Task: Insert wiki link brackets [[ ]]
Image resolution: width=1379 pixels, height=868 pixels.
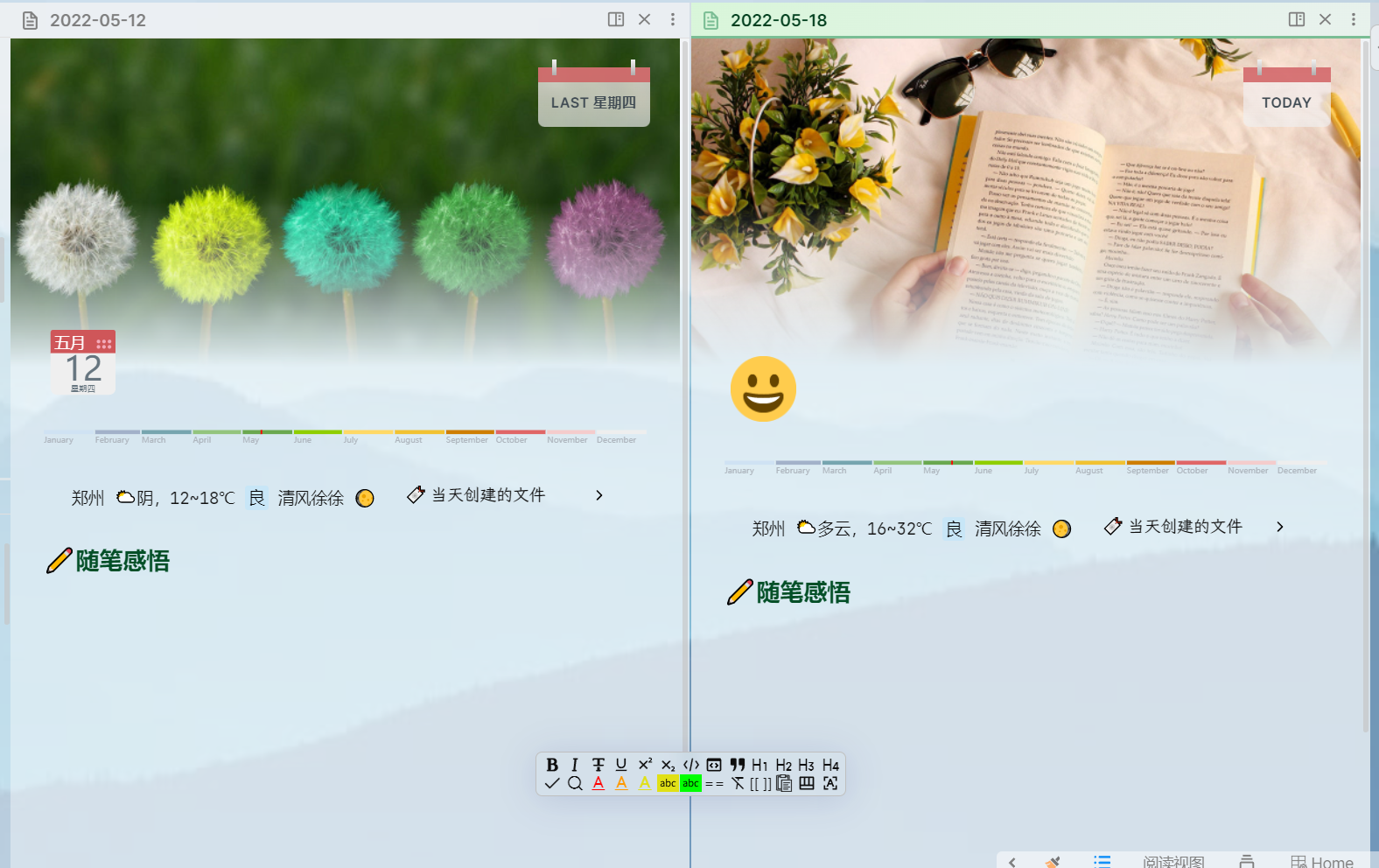Action: [760, 784]
